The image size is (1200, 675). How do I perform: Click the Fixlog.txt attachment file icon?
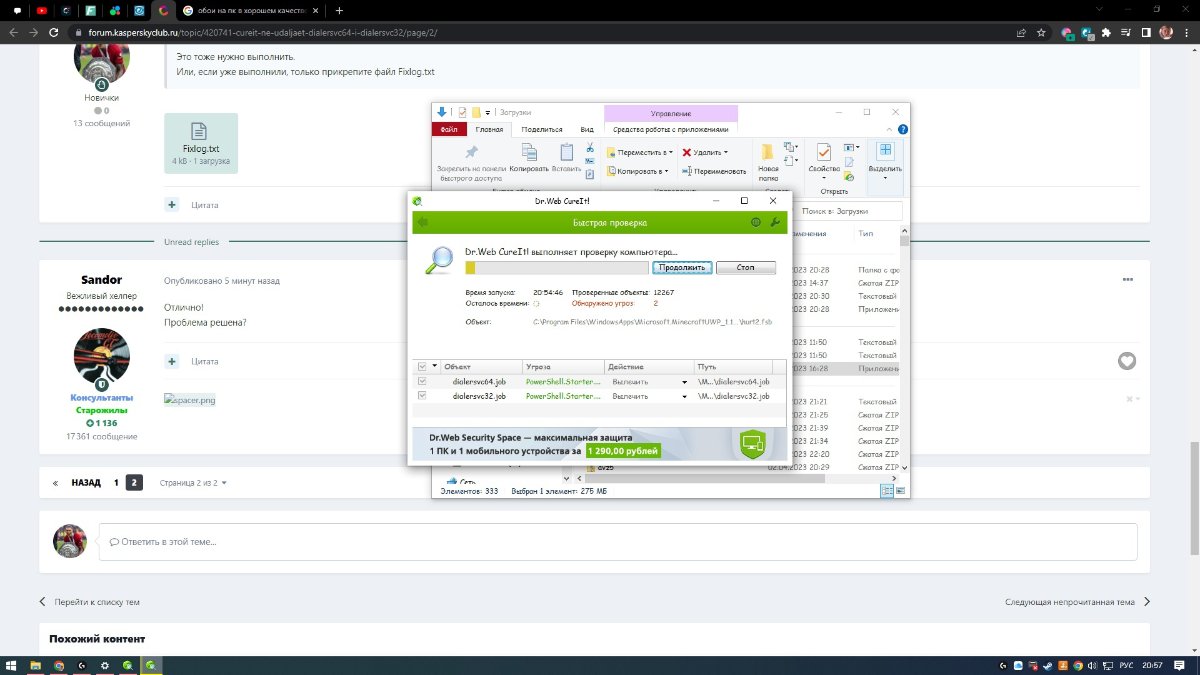point(200,131)
